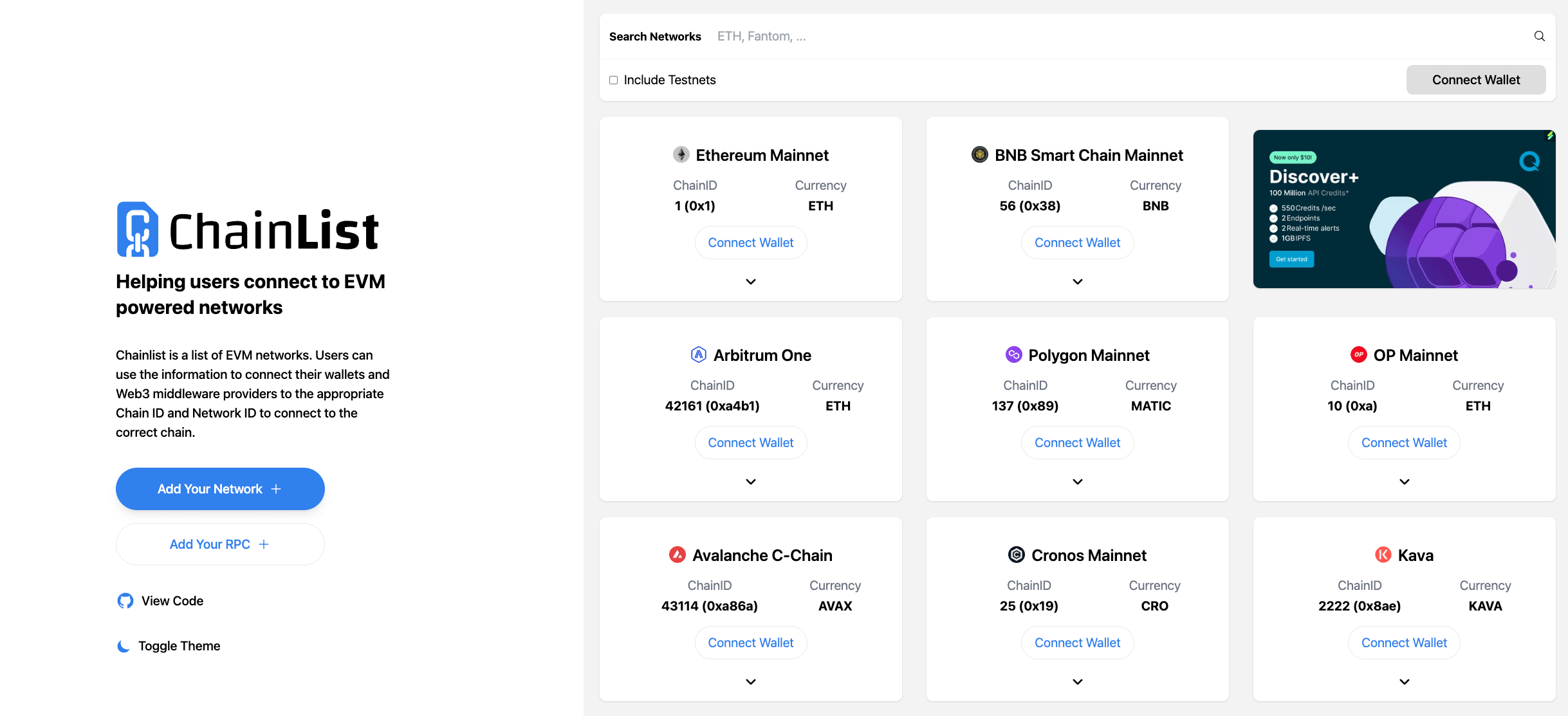
Task: Click the OP Mainnet red logo icon
Action: [x=1358, y=354]
